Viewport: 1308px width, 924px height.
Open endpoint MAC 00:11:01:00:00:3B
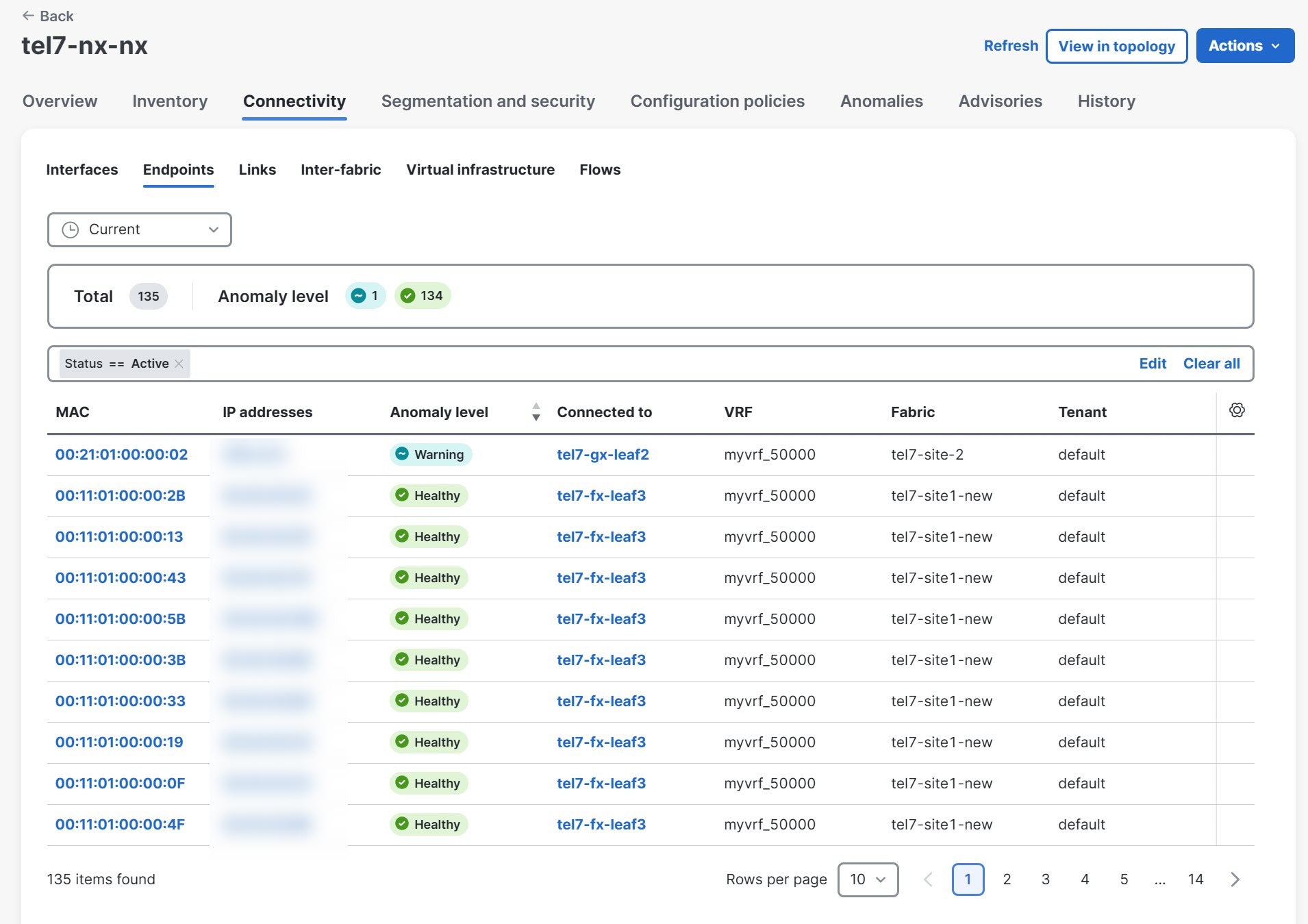[x=121, y=660]
